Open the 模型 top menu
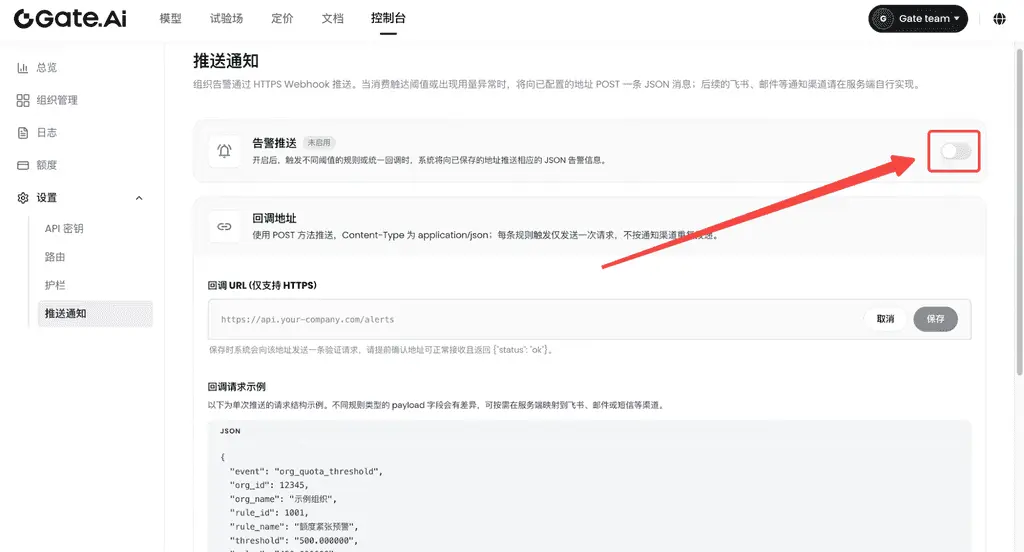Image resolution: width=1024 pixels, height=552 pixels. 170,18
